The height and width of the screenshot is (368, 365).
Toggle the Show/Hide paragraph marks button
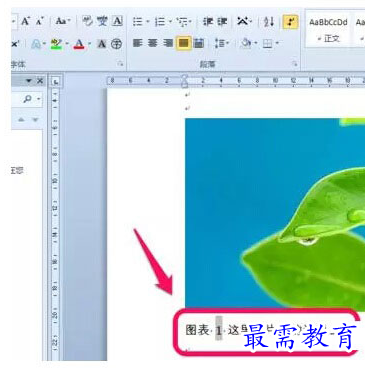coord(290,22)
